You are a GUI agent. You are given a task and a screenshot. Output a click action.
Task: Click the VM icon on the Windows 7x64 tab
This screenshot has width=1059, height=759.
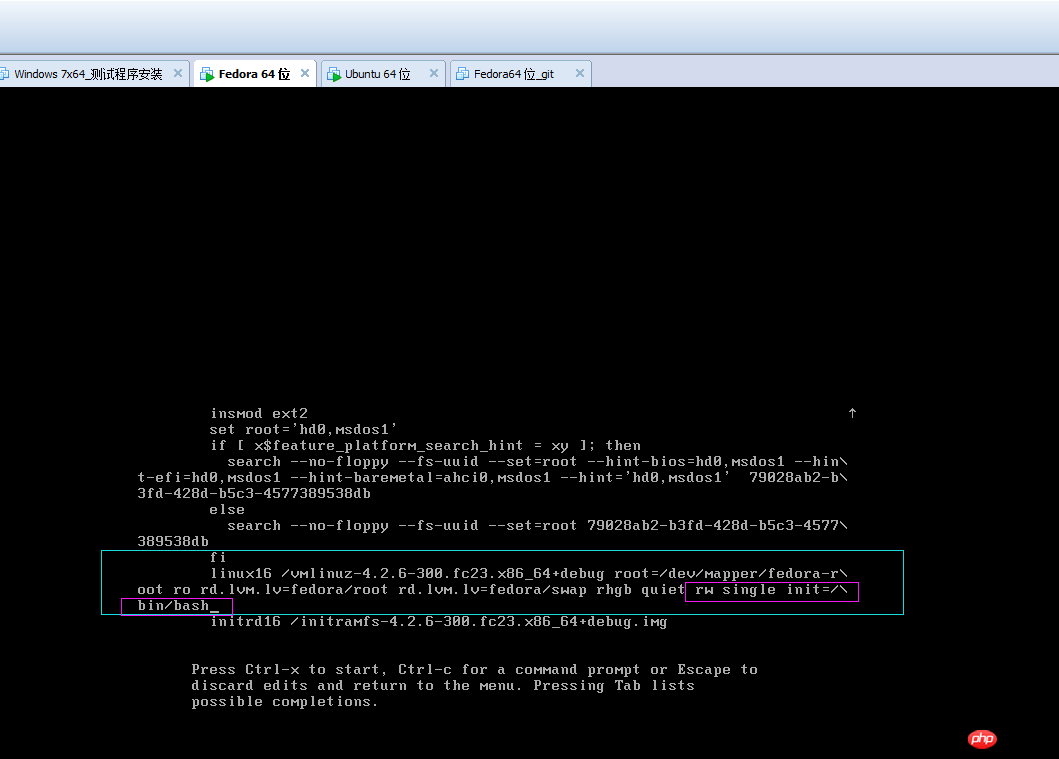tap(4, 74)
